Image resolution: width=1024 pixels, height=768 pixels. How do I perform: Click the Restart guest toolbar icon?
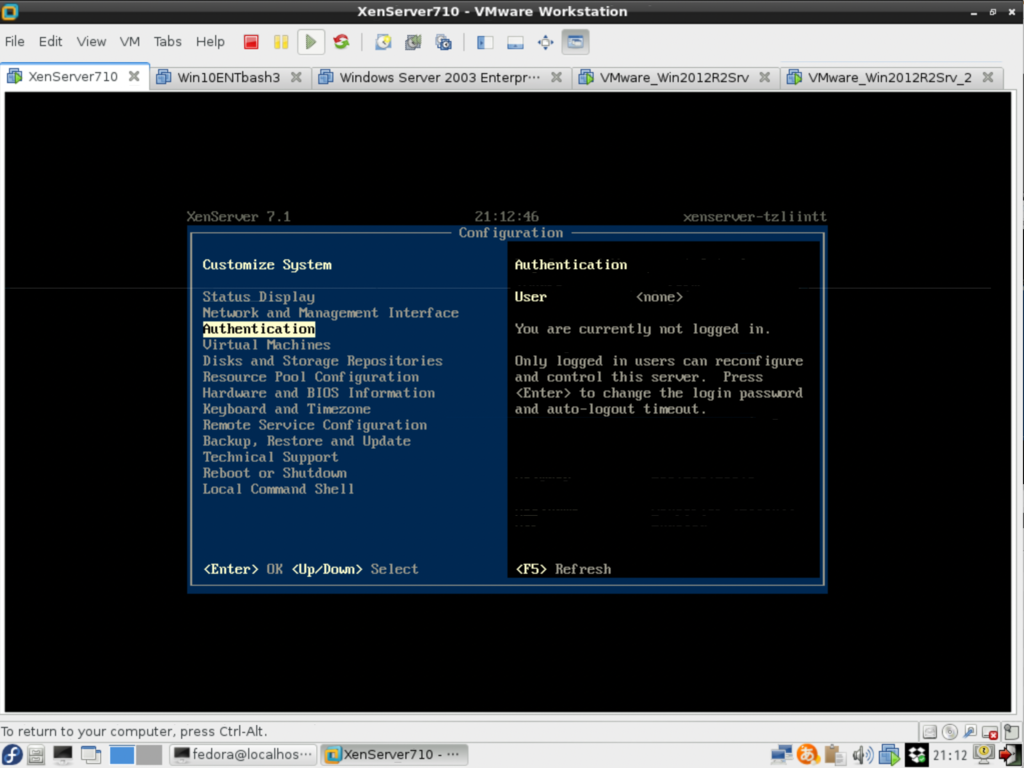[x=341, y=42]
